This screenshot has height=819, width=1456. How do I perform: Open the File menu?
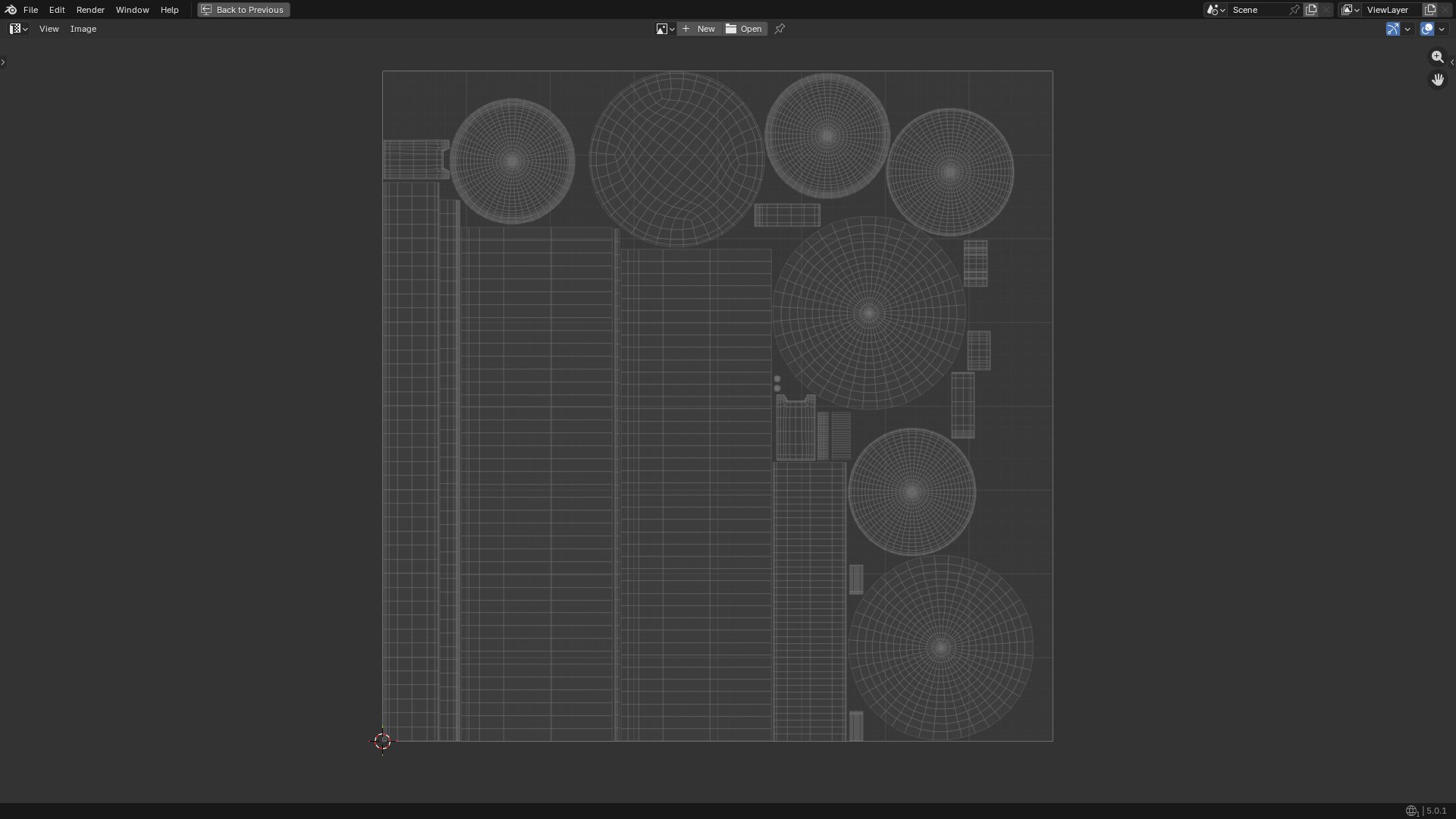coord(30,10)
